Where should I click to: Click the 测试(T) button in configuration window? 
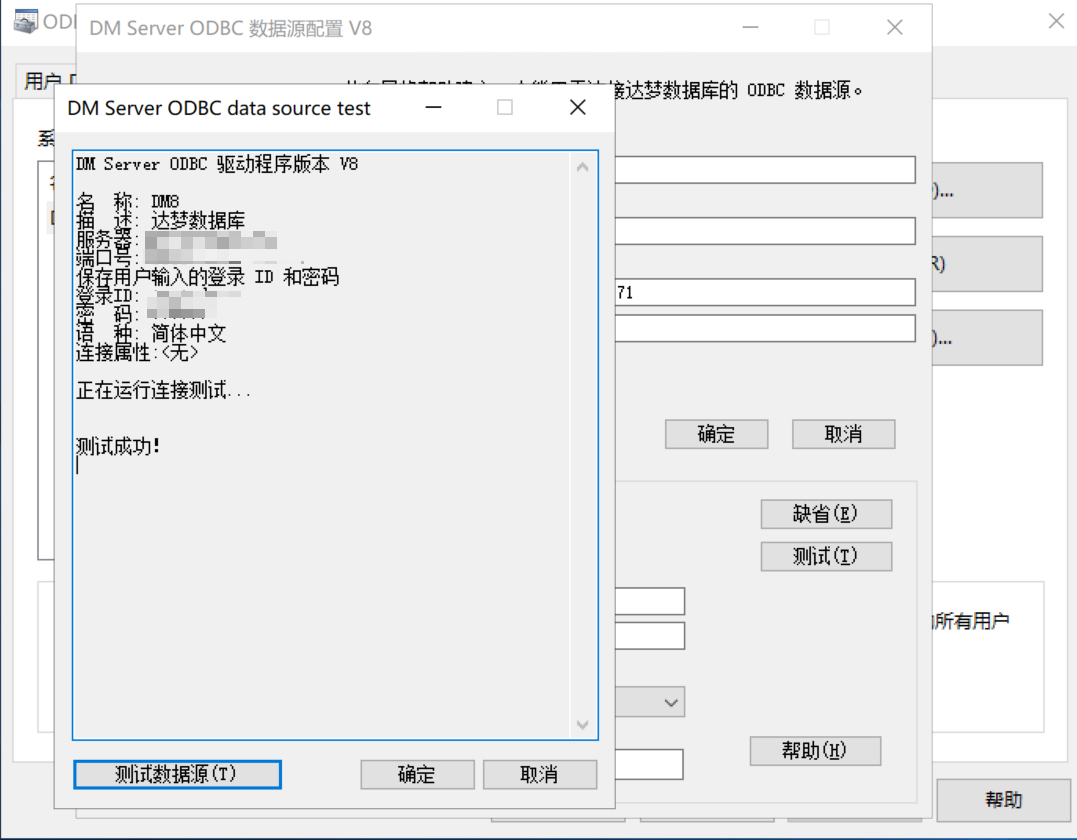coord(826,556)
